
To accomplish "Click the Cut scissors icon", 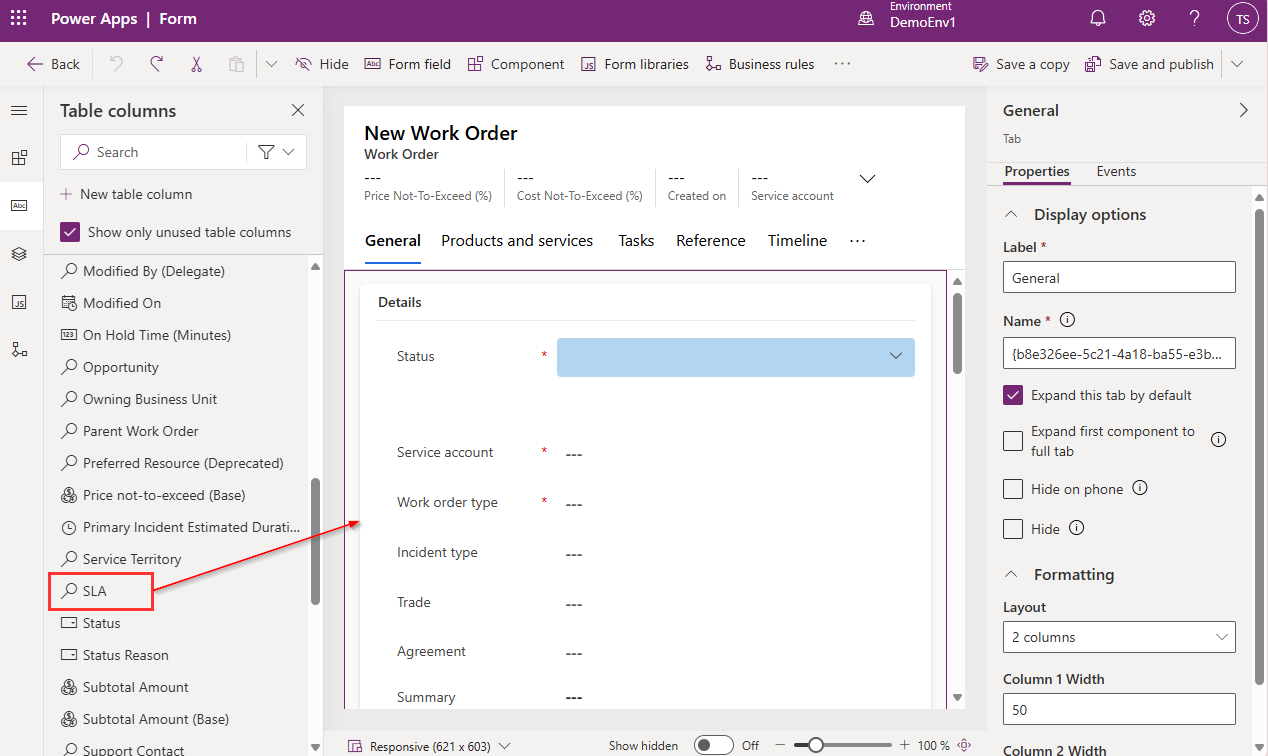I will 197,64.
